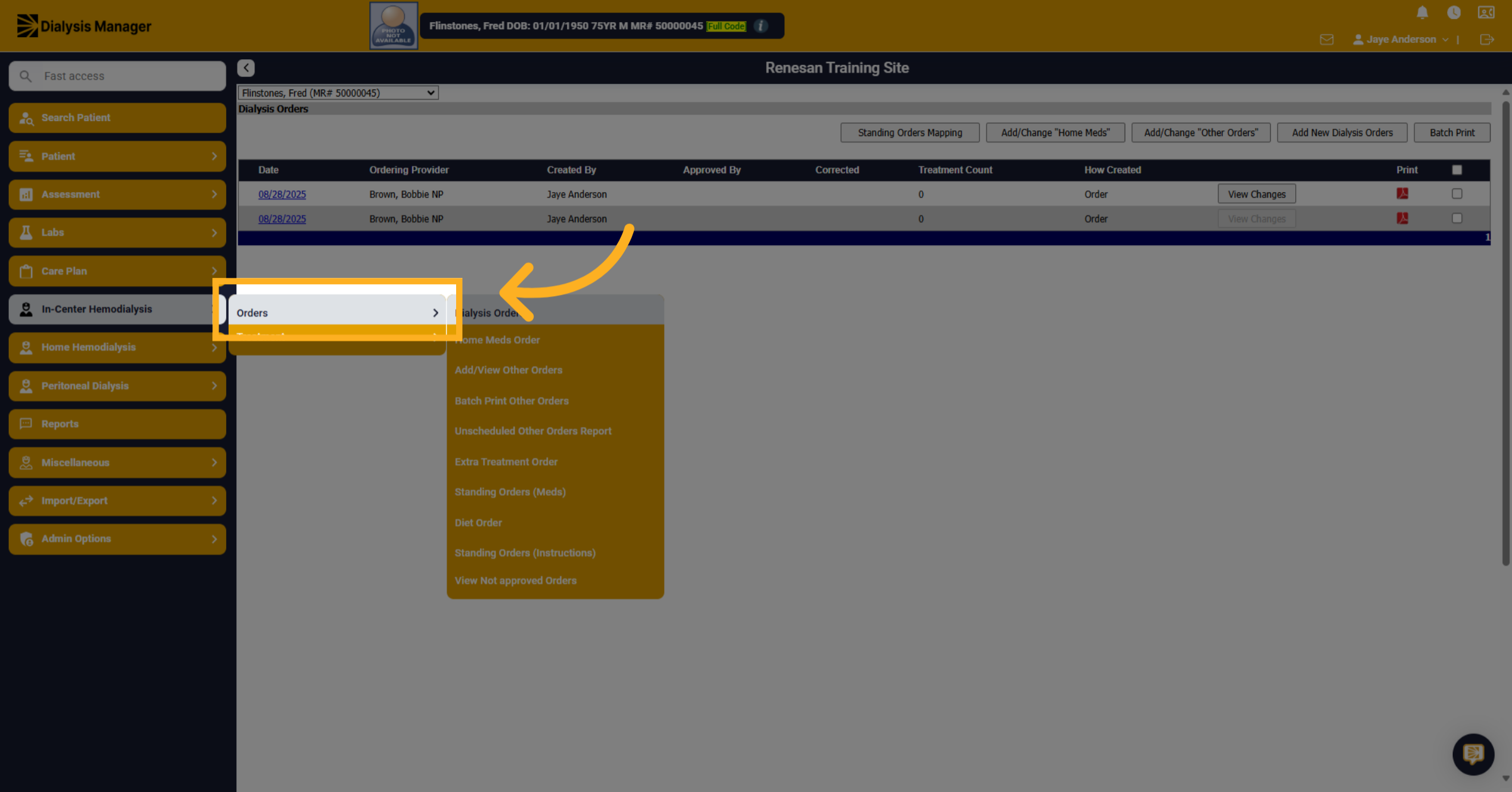
Task: Open PDF icon for second order row
Action: tap(1402, 218)
